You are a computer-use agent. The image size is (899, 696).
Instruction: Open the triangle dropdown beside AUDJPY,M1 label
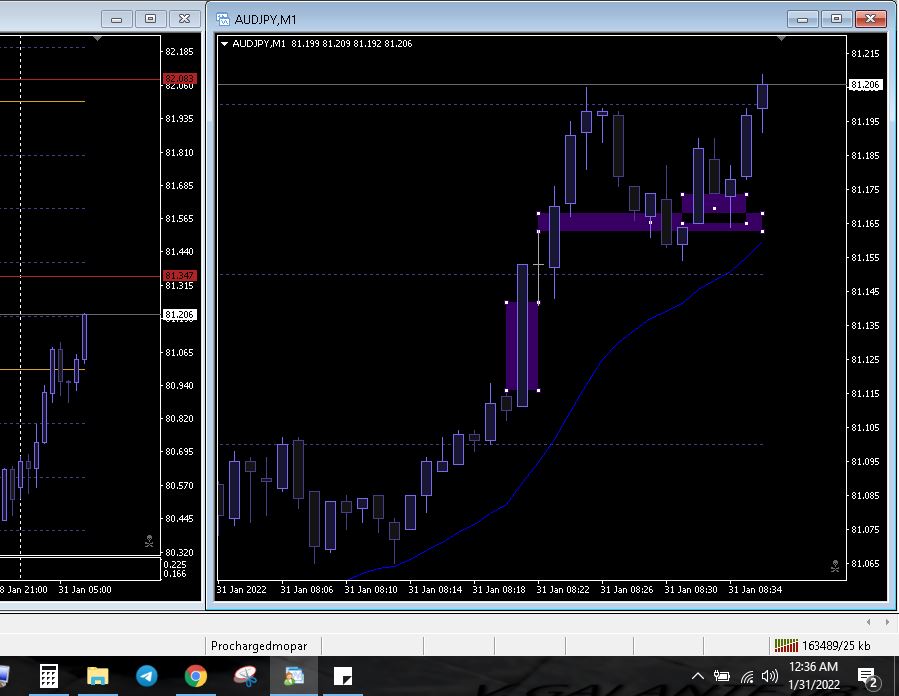[225, 43]
